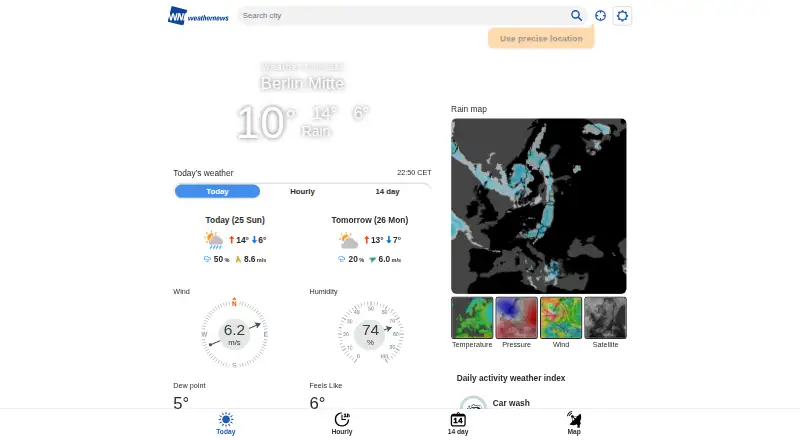Click the Berlin Mitte city heading
Screen dimensions: 800x440
click(303, 83)
